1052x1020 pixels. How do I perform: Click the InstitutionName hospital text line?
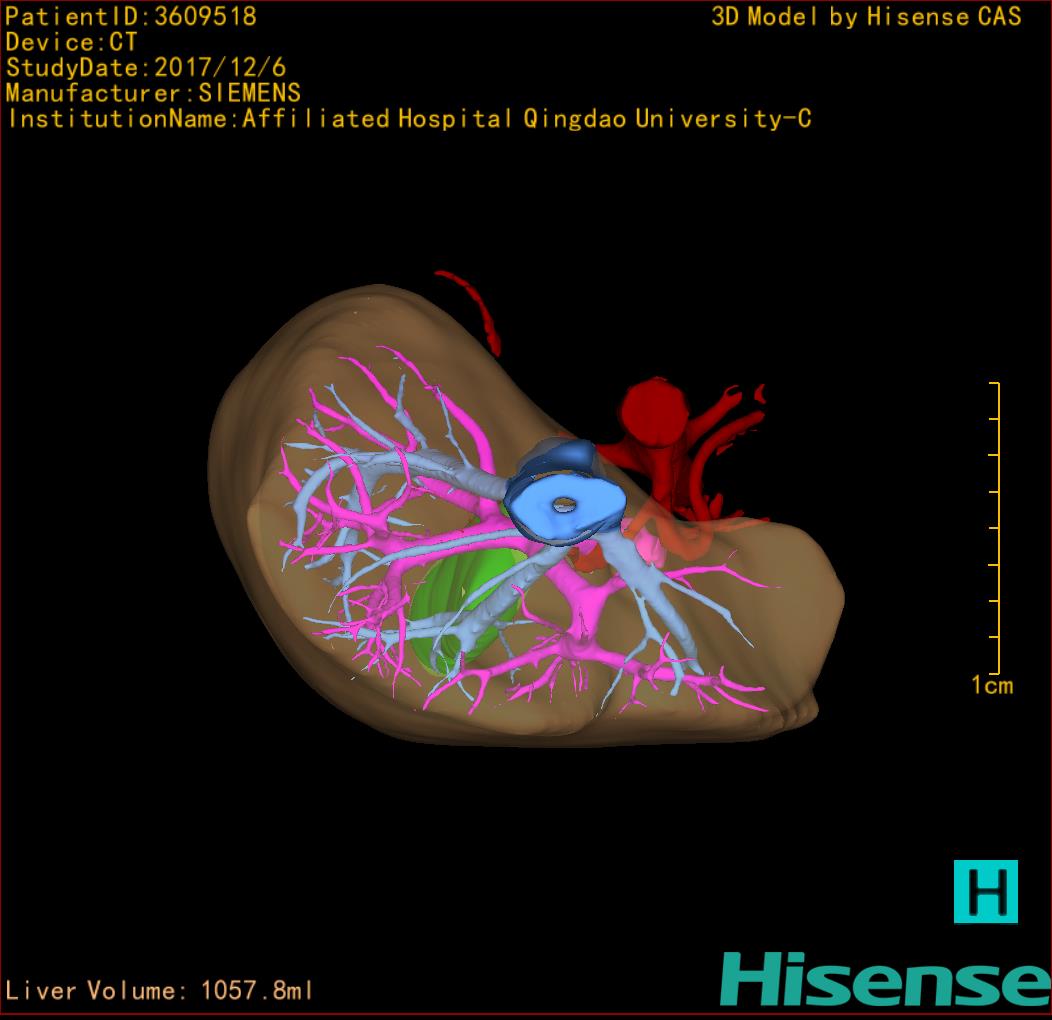tap(408, 119)
